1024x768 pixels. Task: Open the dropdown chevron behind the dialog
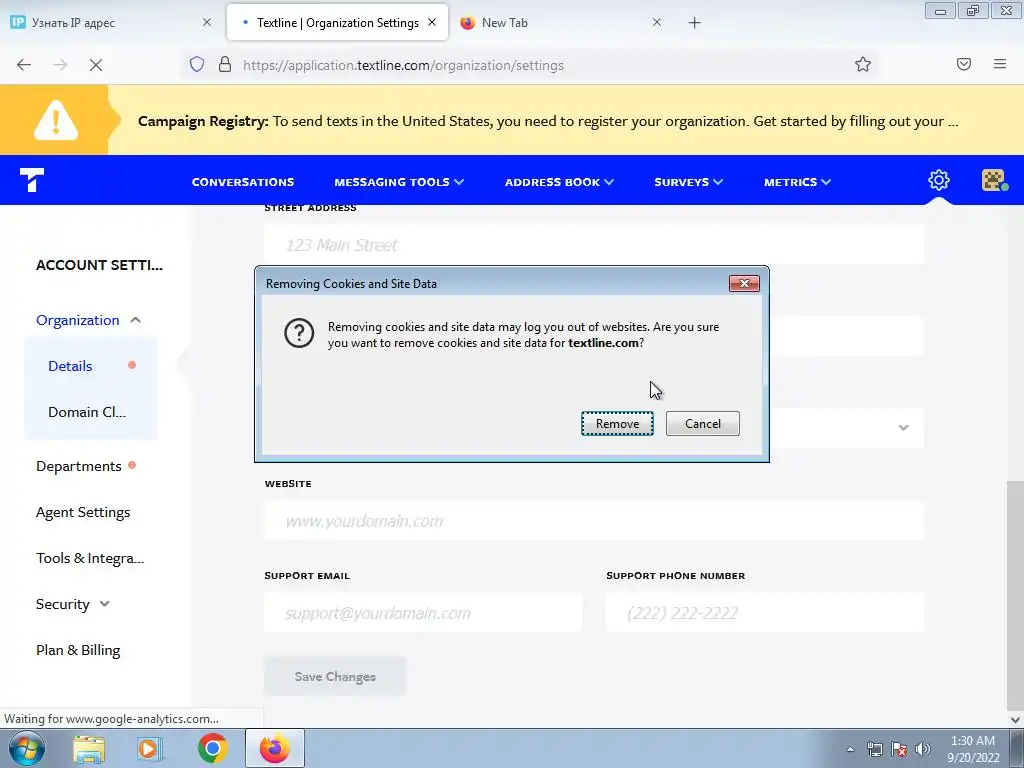(903, 428)
